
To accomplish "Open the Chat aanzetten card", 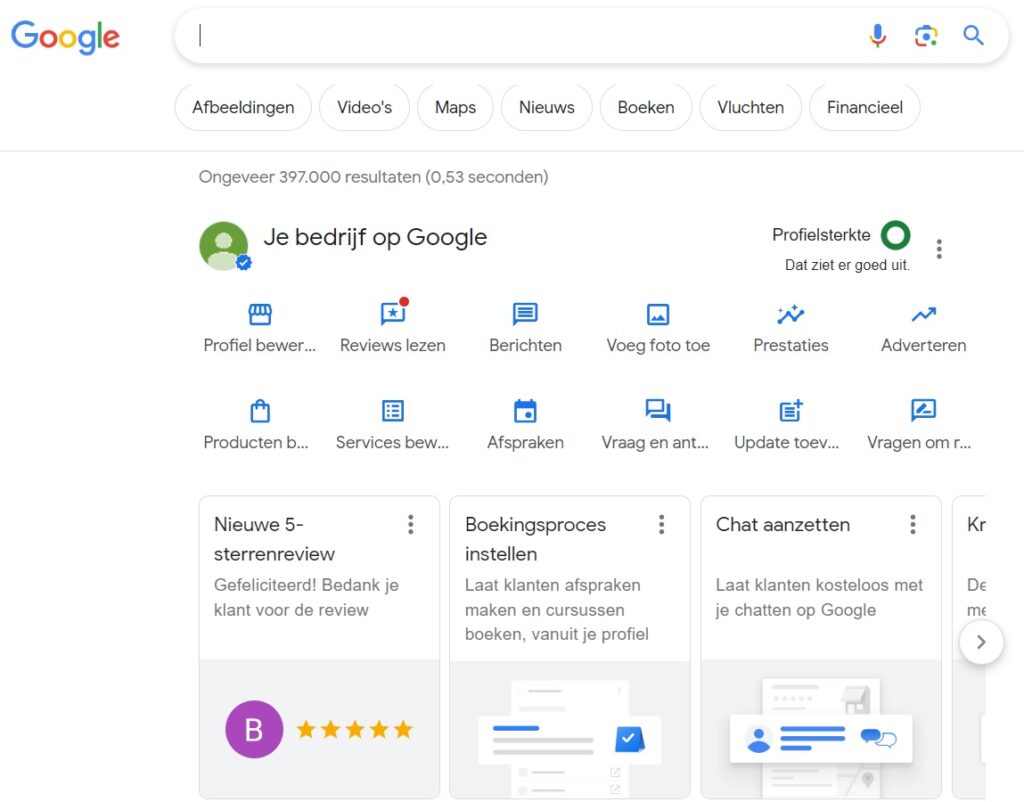I will click(x=821, y=647).
